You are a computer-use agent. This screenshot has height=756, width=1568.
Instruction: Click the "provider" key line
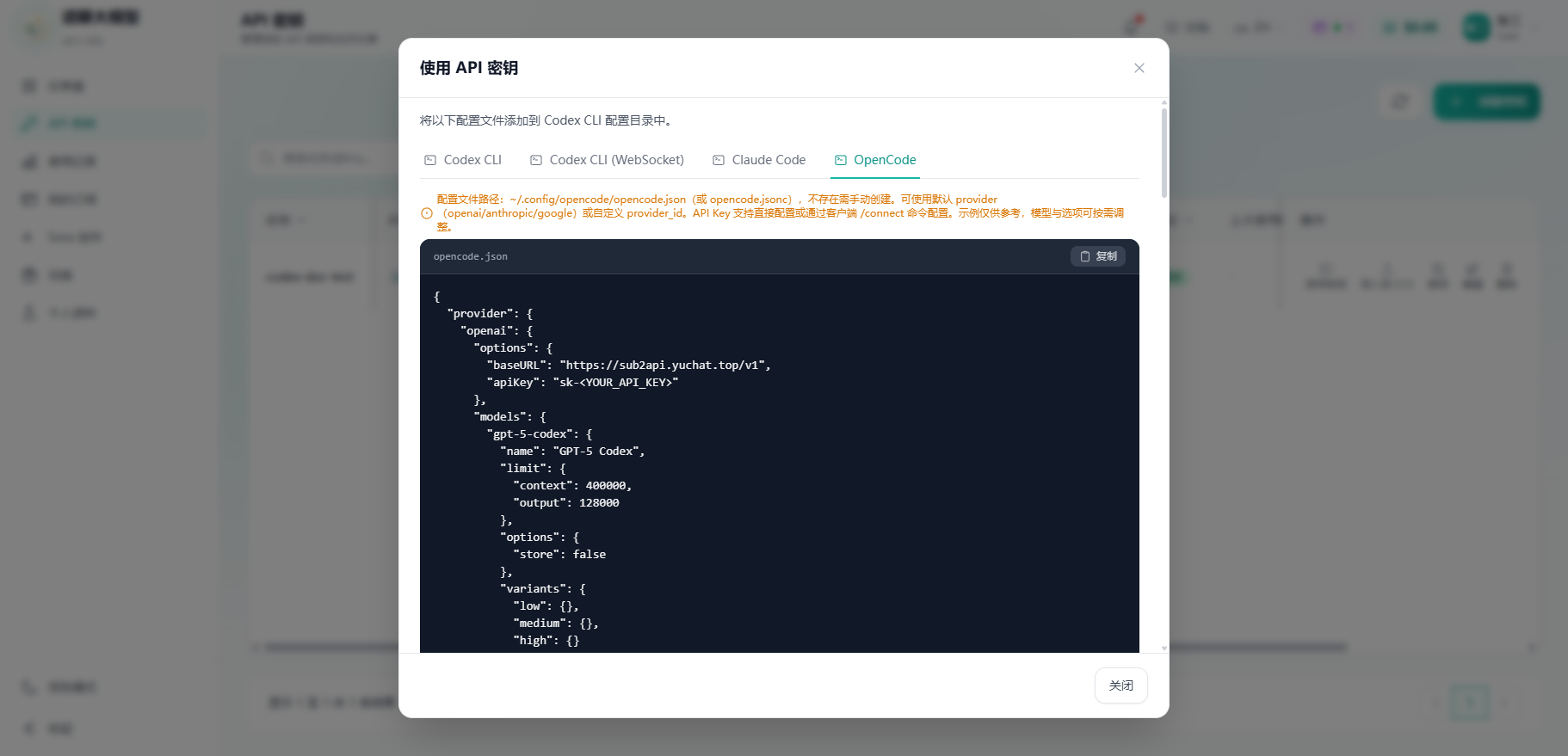tap(490, 313)
